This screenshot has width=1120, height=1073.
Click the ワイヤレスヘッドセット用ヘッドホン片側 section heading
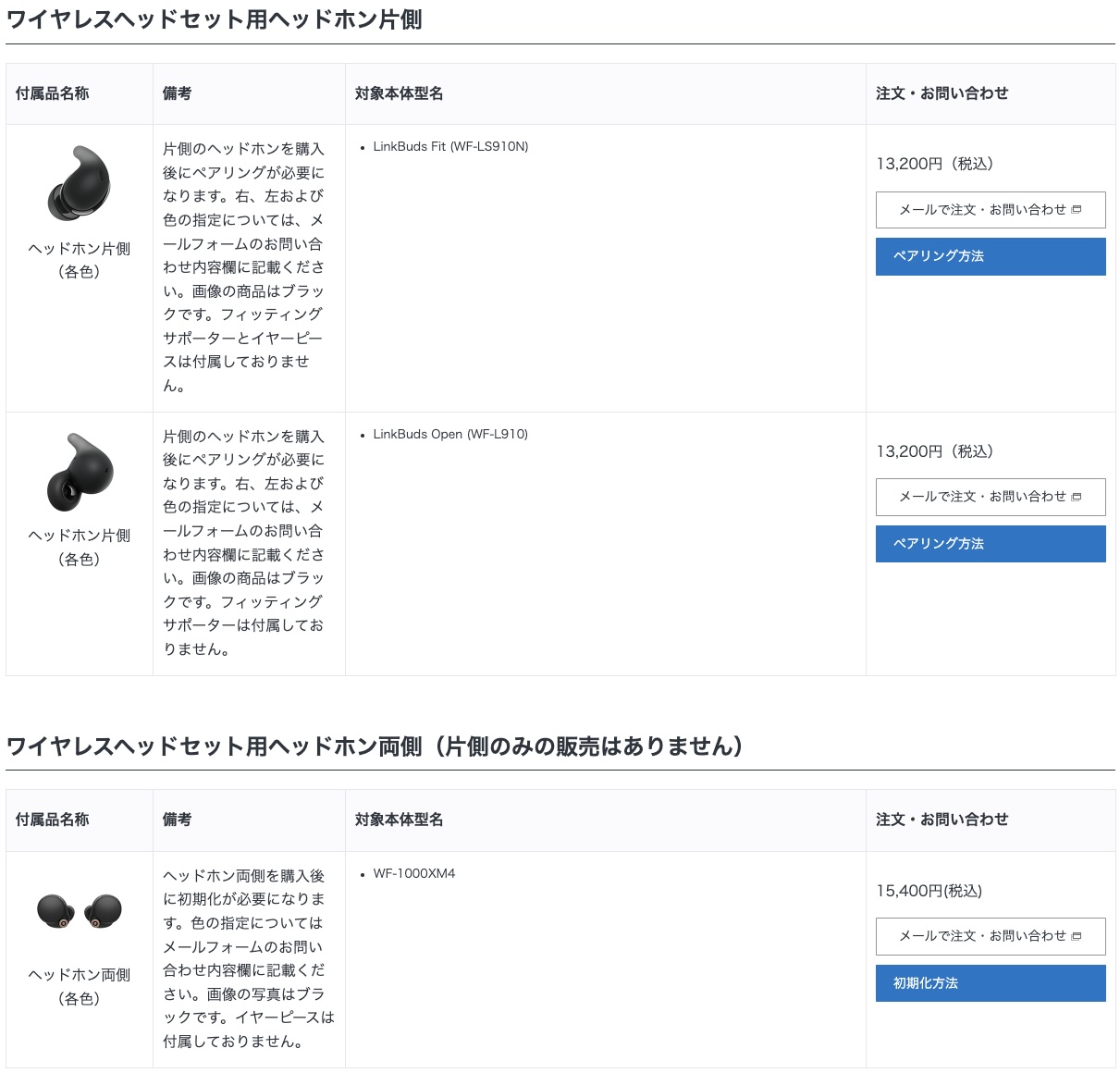(214, 19)
